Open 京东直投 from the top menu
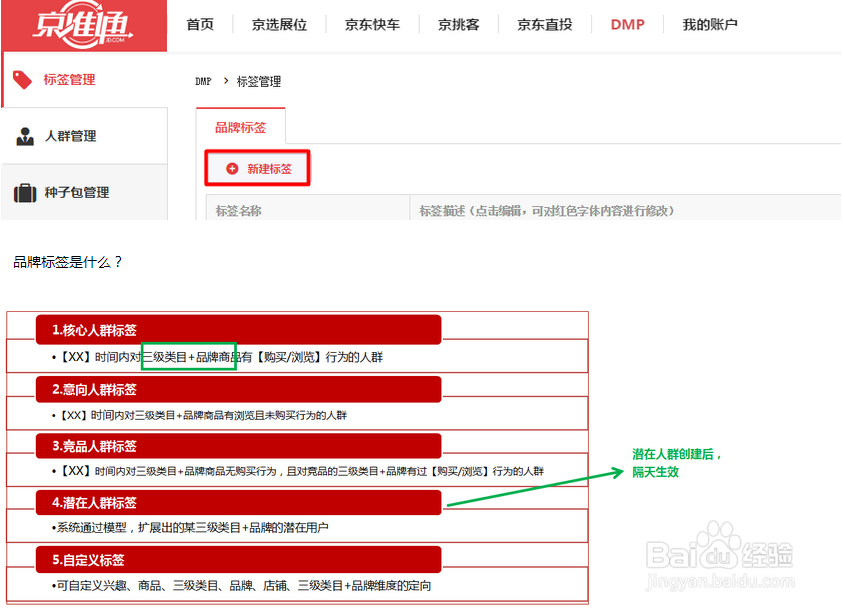The image size is (843, 611). coord(545,25)
